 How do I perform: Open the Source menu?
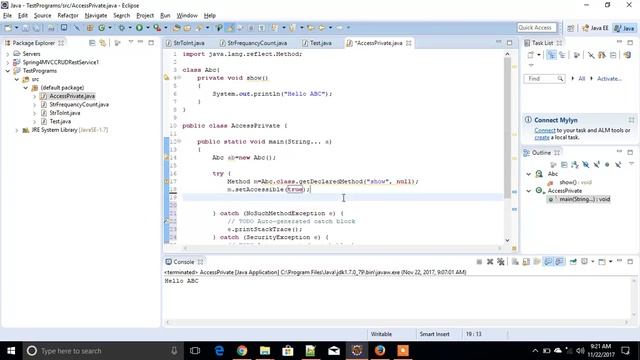42,16
